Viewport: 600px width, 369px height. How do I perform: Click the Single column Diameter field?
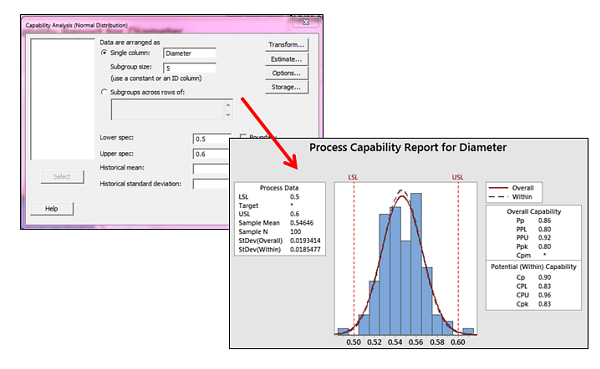(x=189, y=53)
